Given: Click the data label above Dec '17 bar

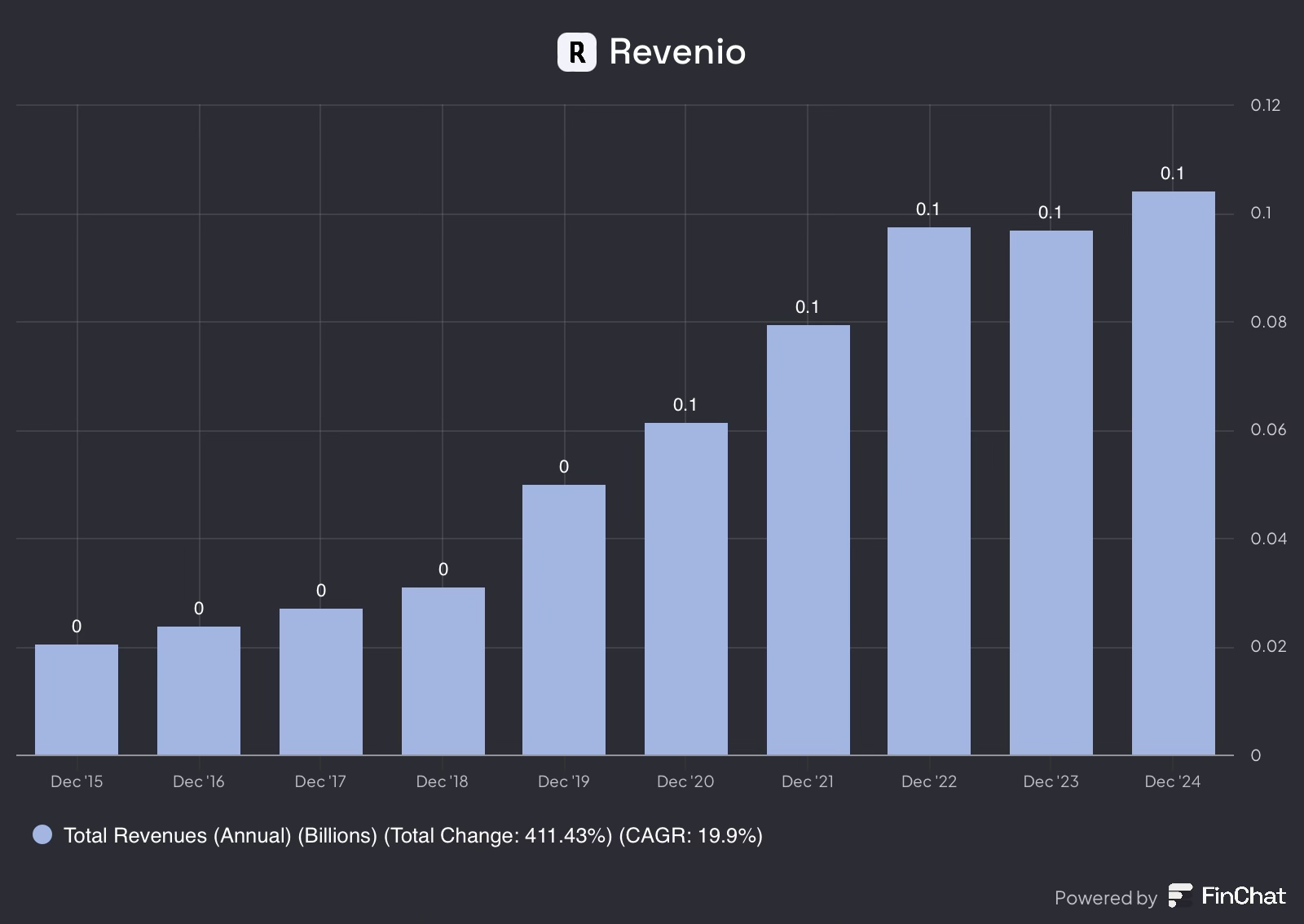Looking at the screenshot, I should (x=321, y=591).
